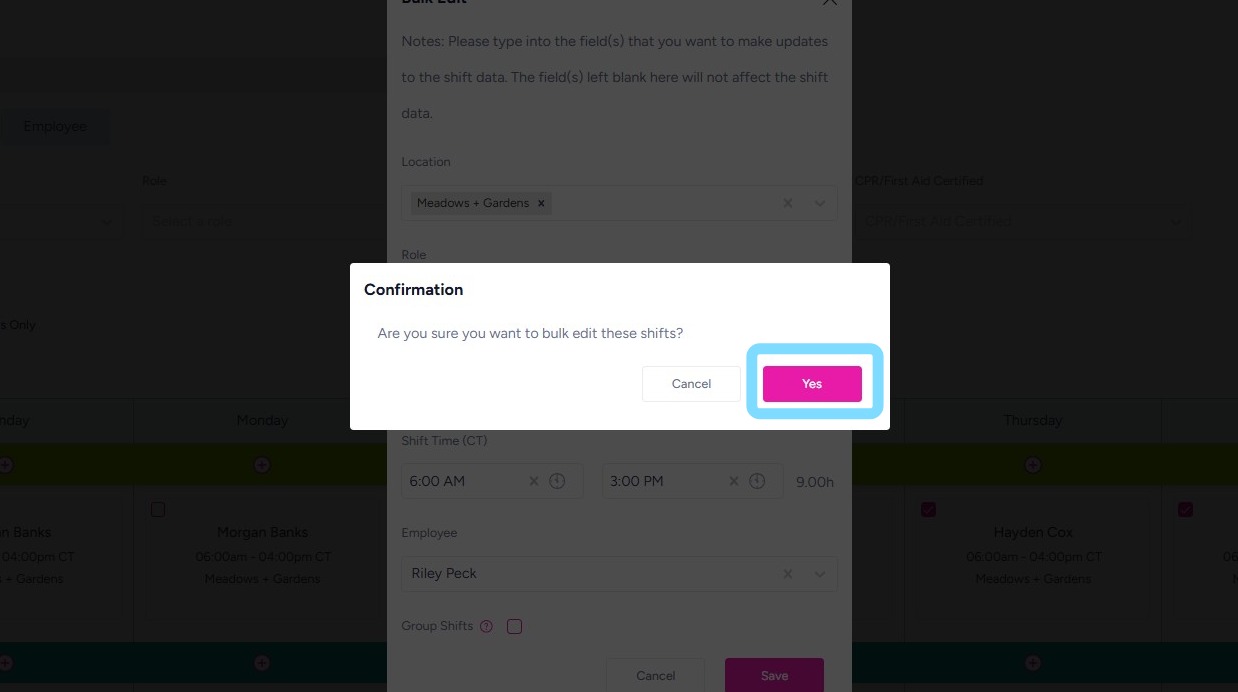Open clock picker for 3:00 PM end time
1238x692 pixels.
(x=757, y=481)
